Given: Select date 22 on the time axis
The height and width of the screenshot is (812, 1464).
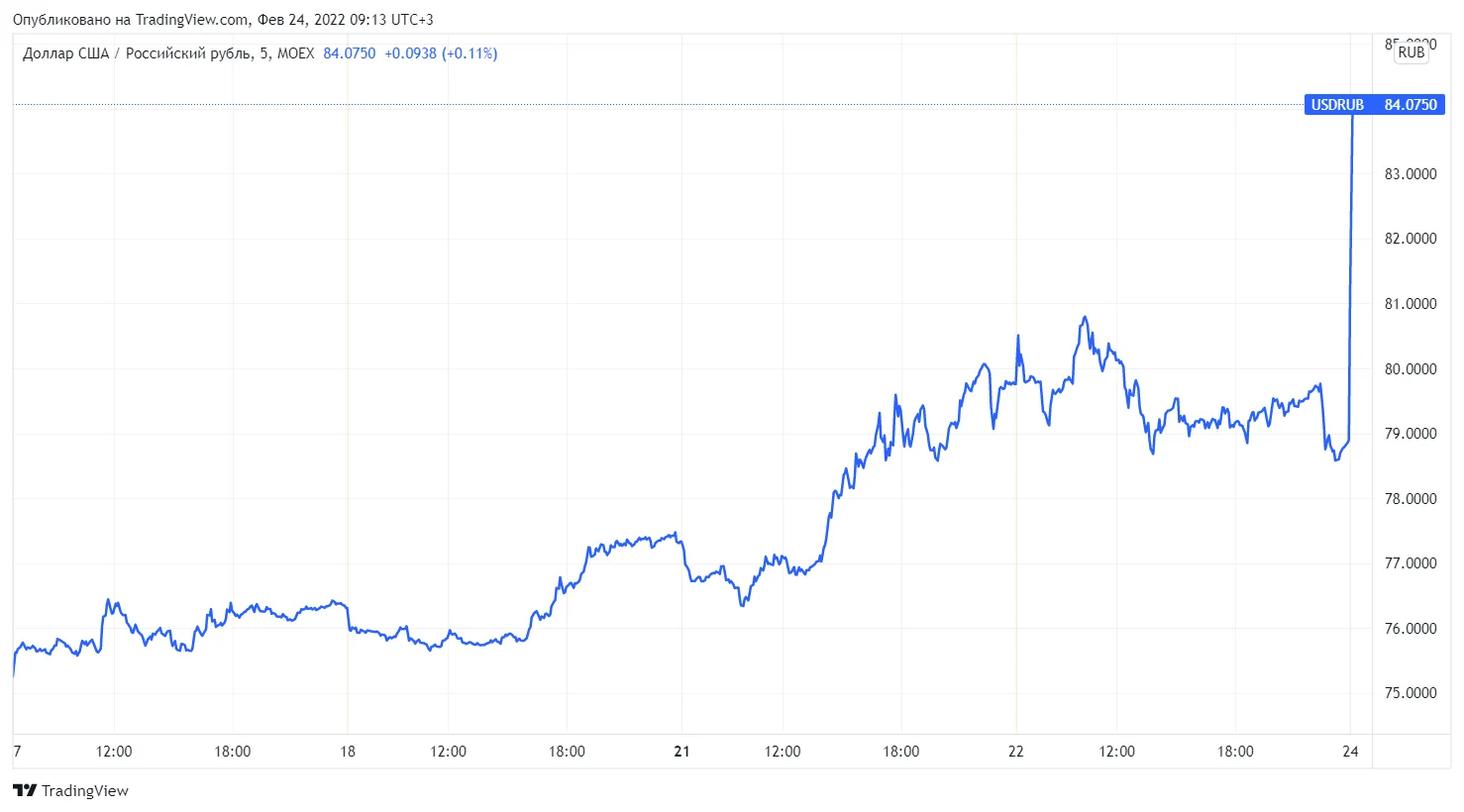Looking at the screenshot, I should tap(1016, 752).
